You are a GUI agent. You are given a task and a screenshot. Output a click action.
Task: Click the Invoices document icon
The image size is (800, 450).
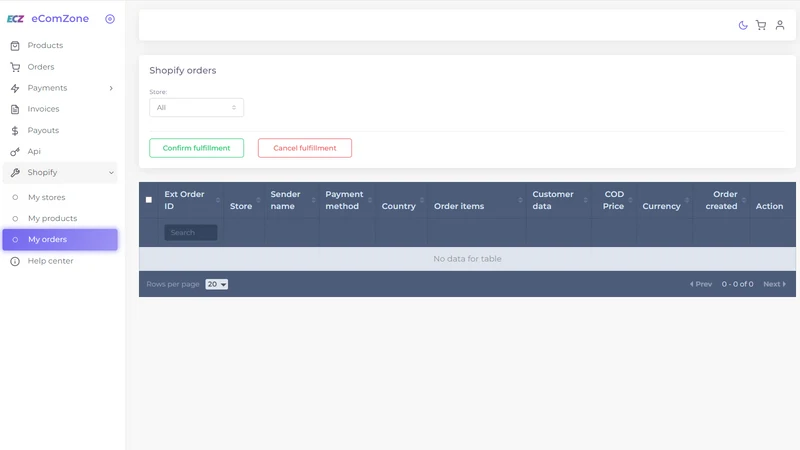pos(15,109)
